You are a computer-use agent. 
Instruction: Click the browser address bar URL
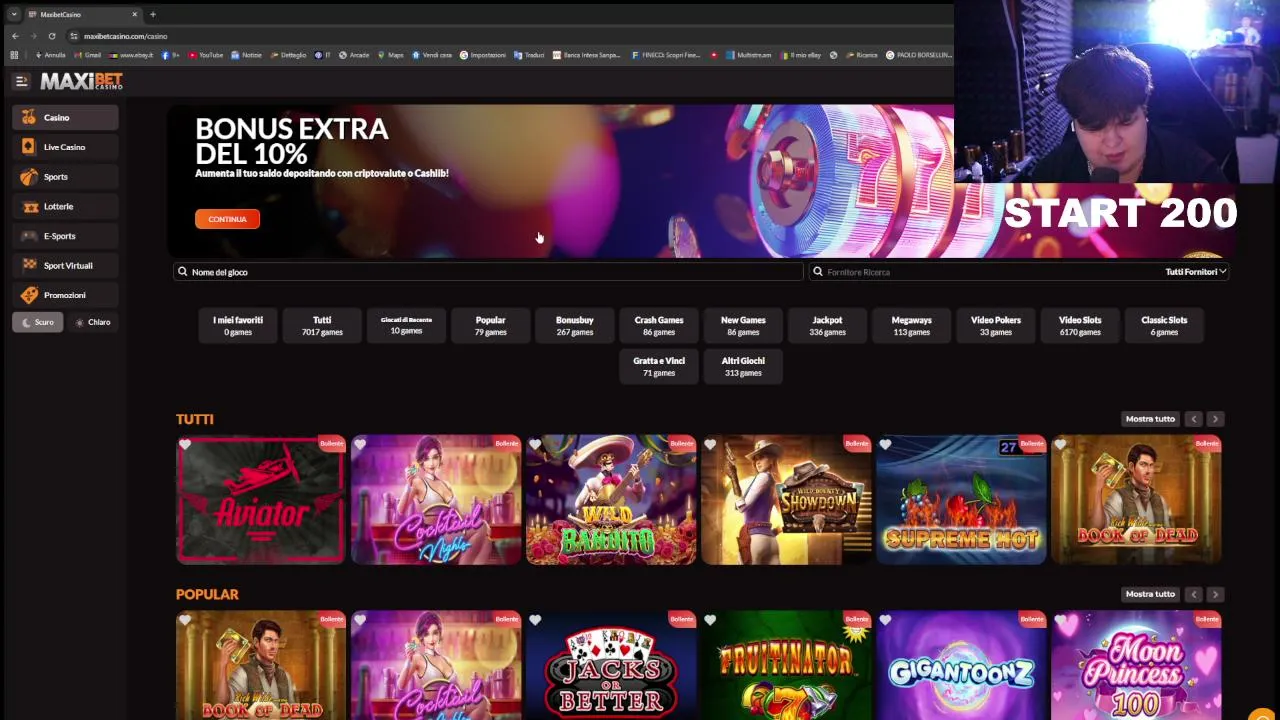[x=125, y=36]
